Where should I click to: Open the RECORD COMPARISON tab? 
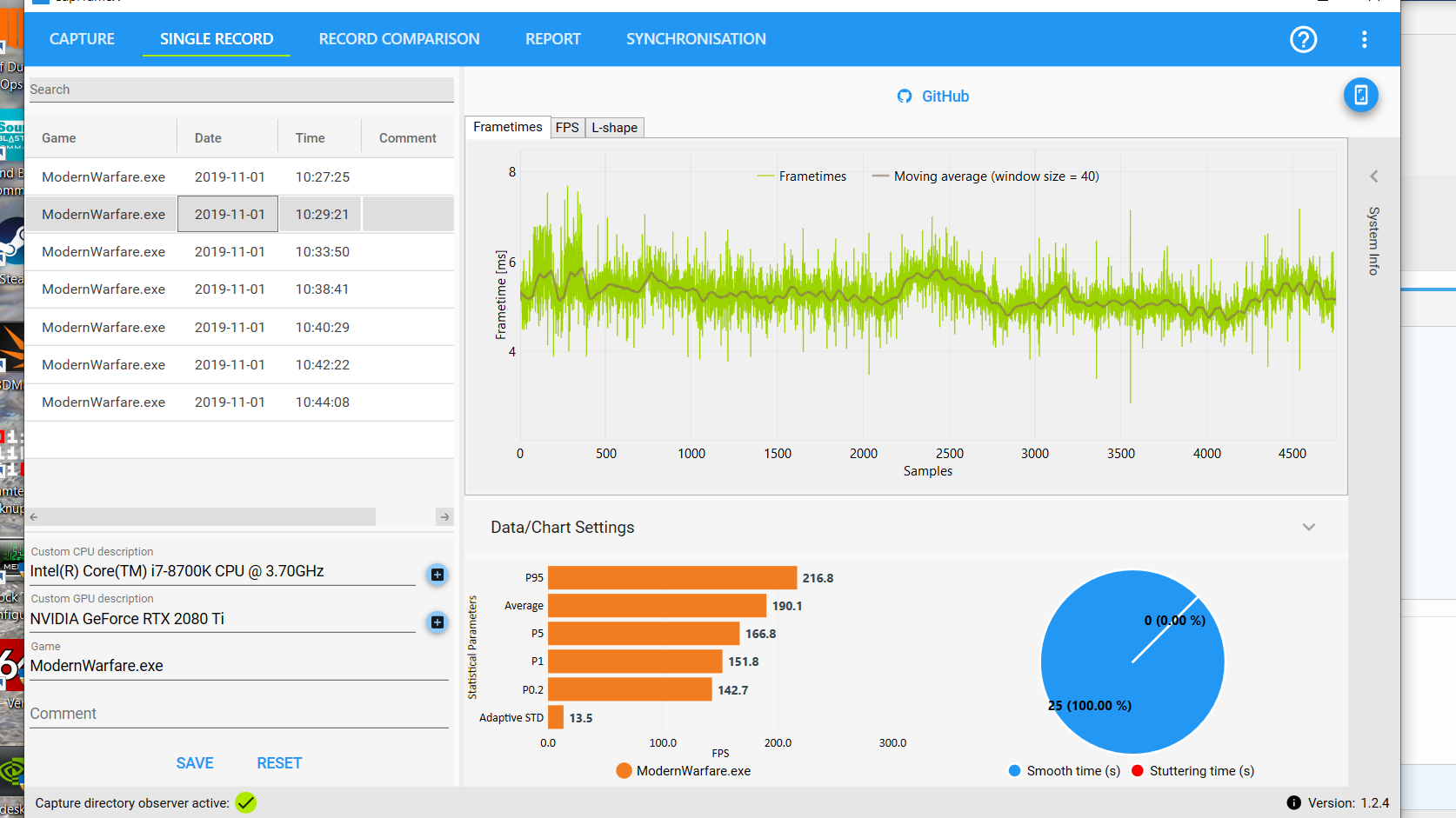click(399, 39)
